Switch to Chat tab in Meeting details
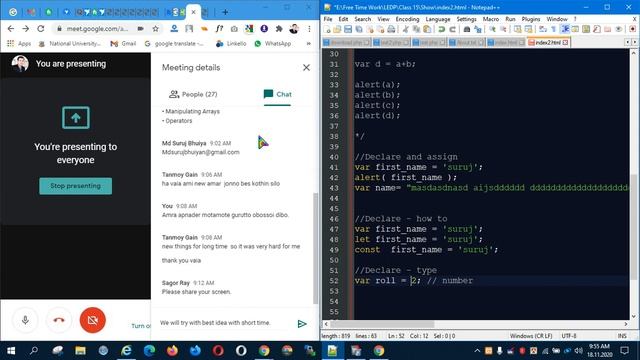This screenshot has width=640, height=360. (x=278, y=94)
